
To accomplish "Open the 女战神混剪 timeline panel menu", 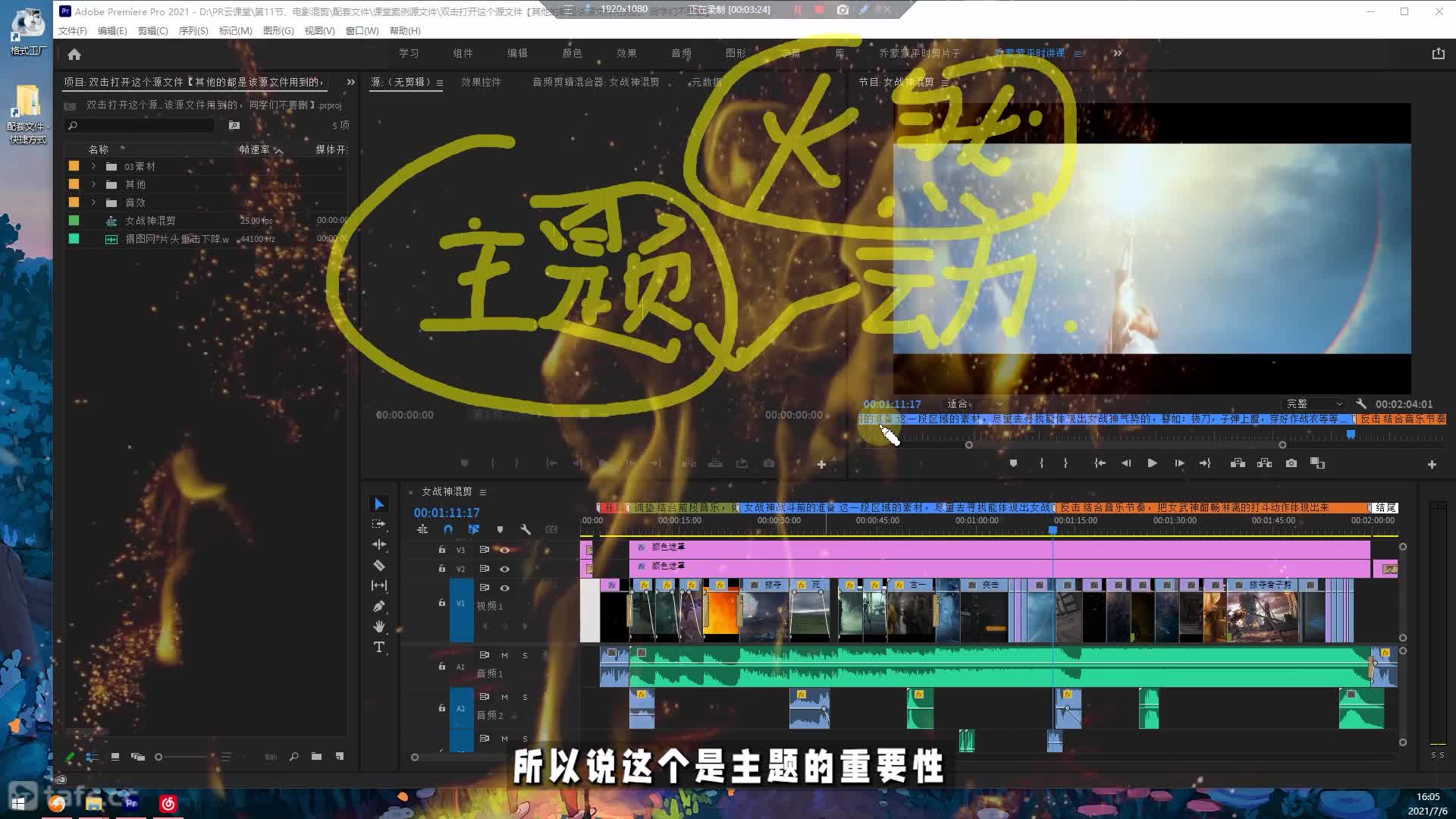I will coord(483,492).
